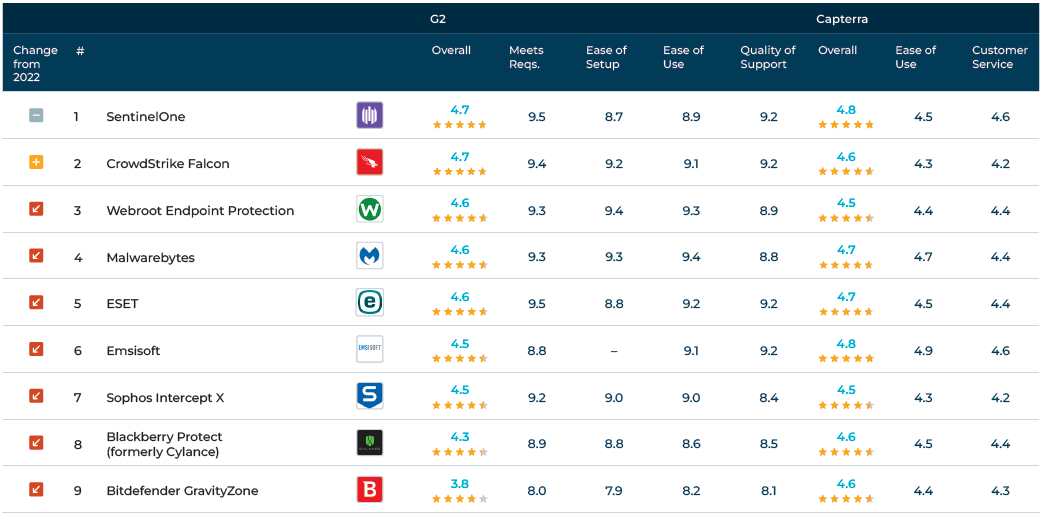Click the CrowdStrike Falcon red logo

click(x=369, y=163)
